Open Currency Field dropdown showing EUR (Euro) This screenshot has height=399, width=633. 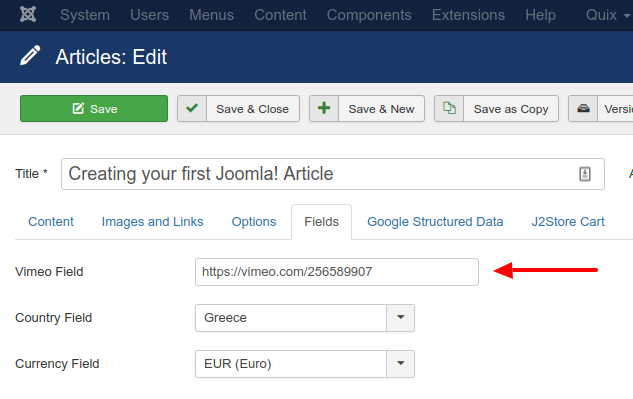pyautogui.click(x=305, y=364)
